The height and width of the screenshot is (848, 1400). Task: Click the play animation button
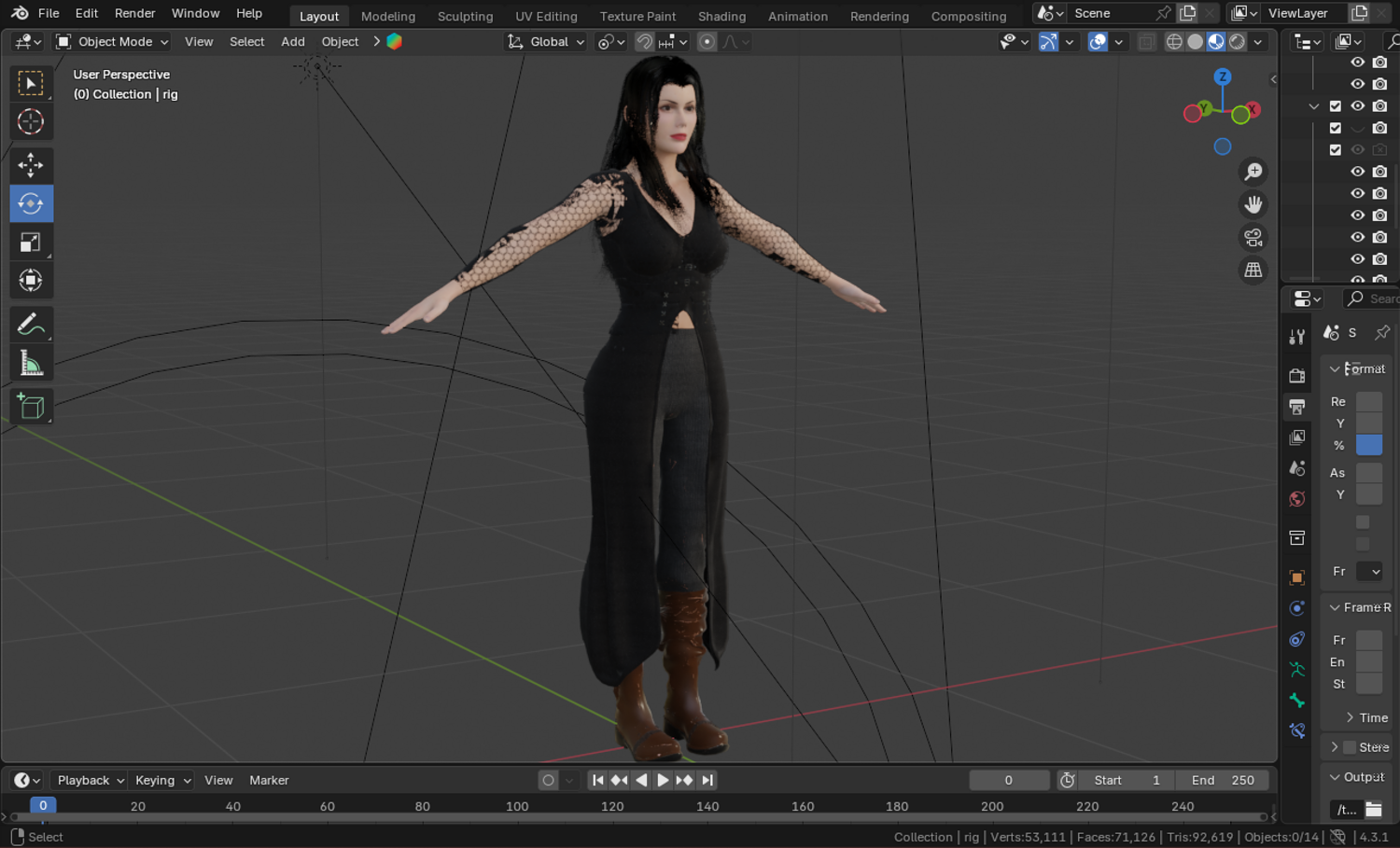(663, 780)
